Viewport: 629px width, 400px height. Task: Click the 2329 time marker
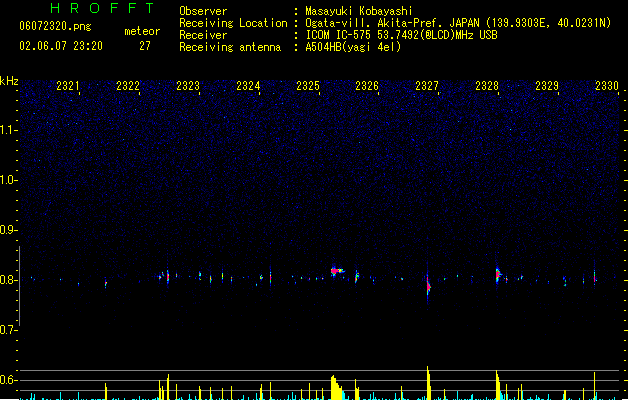tap(547, 85)
